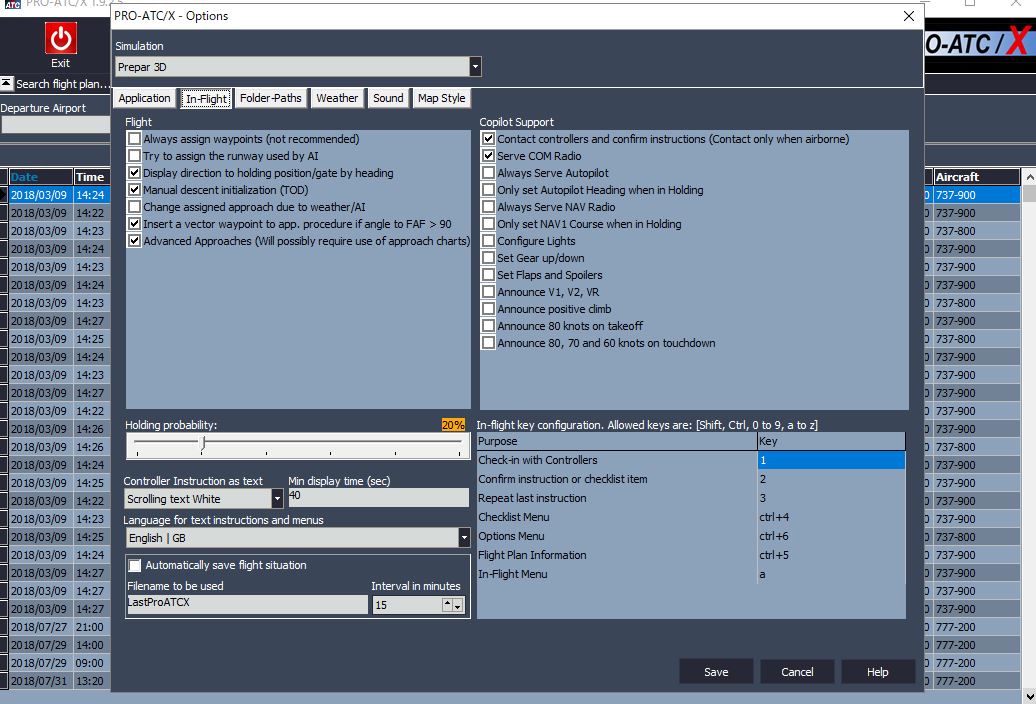This screenshot has height=704, width=1036.
Task: Enable Always Serve Autopilot
Action: point(488,173)
